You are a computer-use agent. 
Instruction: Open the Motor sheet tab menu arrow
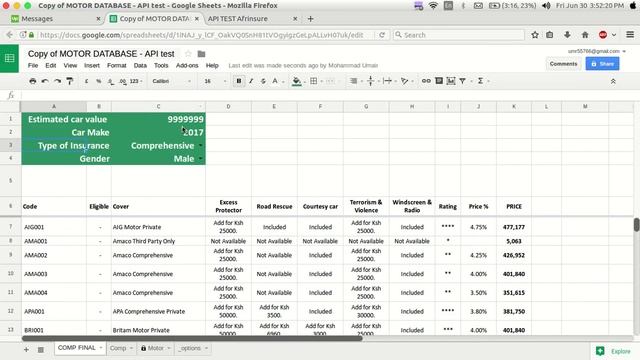click(x=169, y=348)
